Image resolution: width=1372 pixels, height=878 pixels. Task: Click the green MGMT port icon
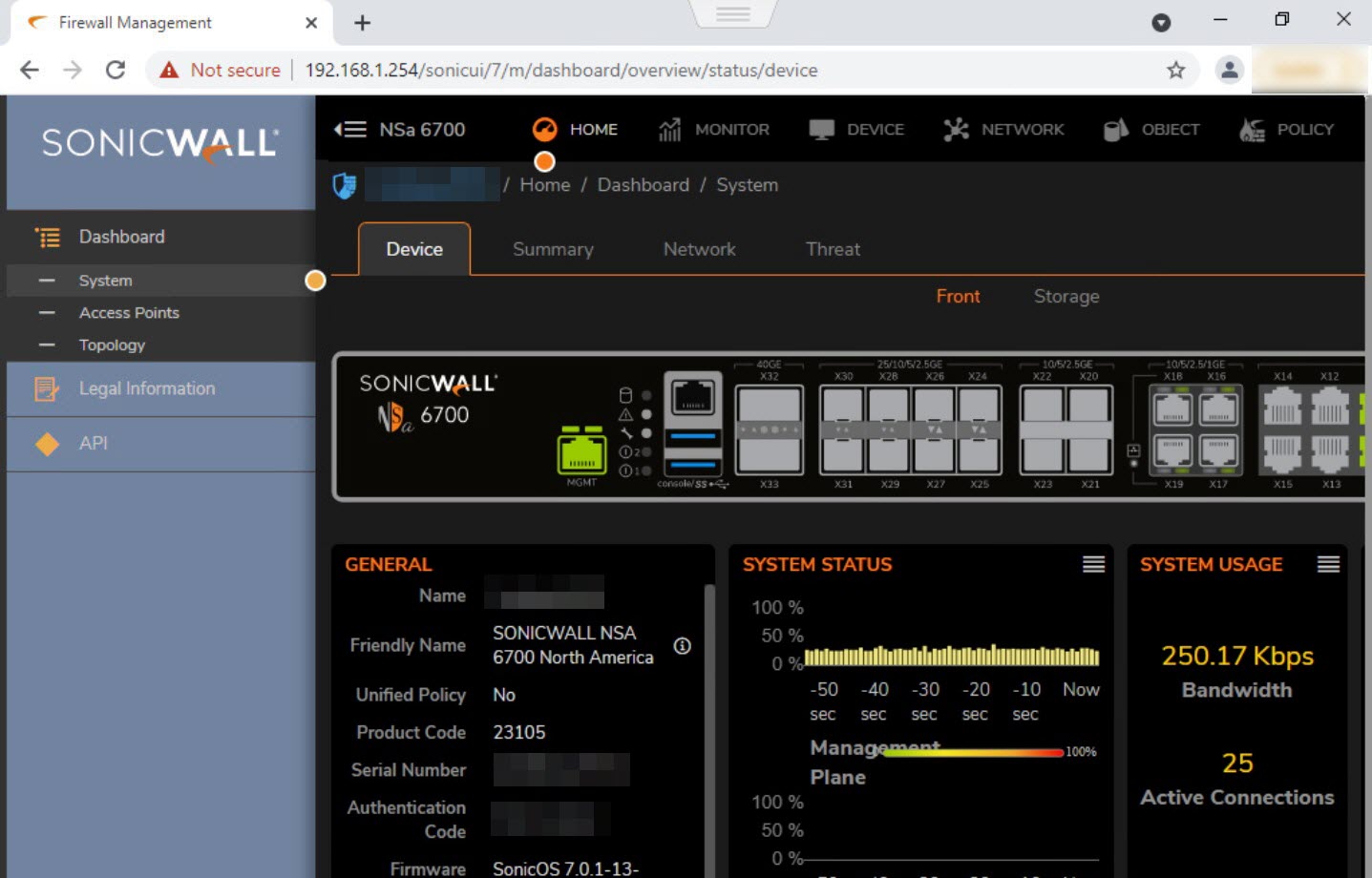581,451
